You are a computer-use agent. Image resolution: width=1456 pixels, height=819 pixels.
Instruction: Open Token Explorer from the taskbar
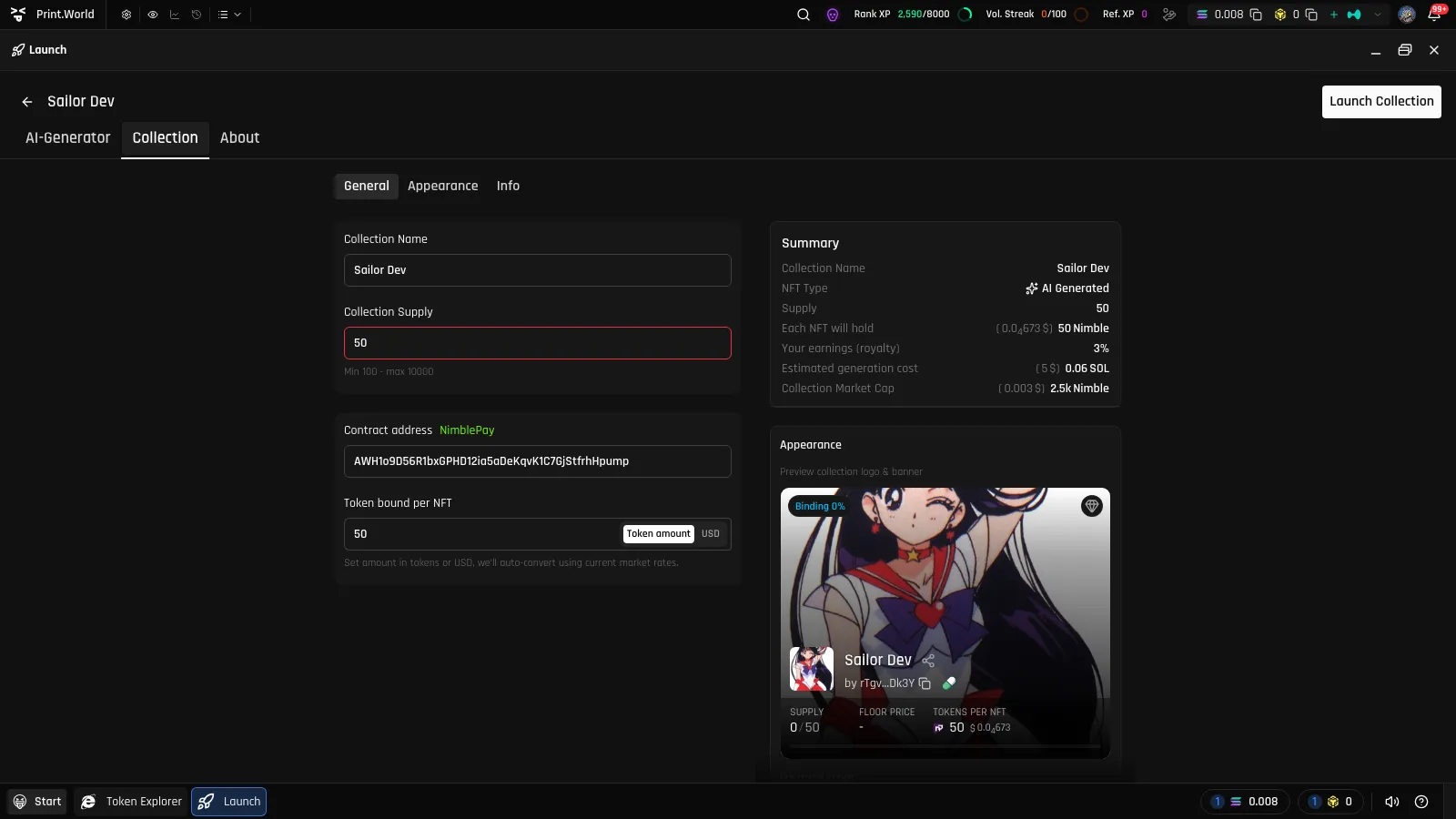point(131,802)
